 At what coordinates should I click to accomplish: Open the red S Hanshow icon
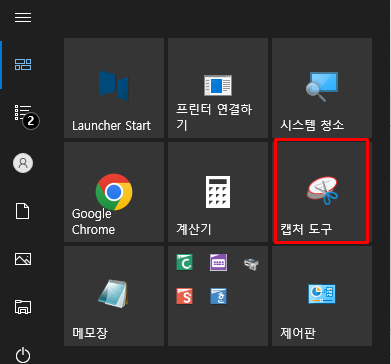point(184,296)
